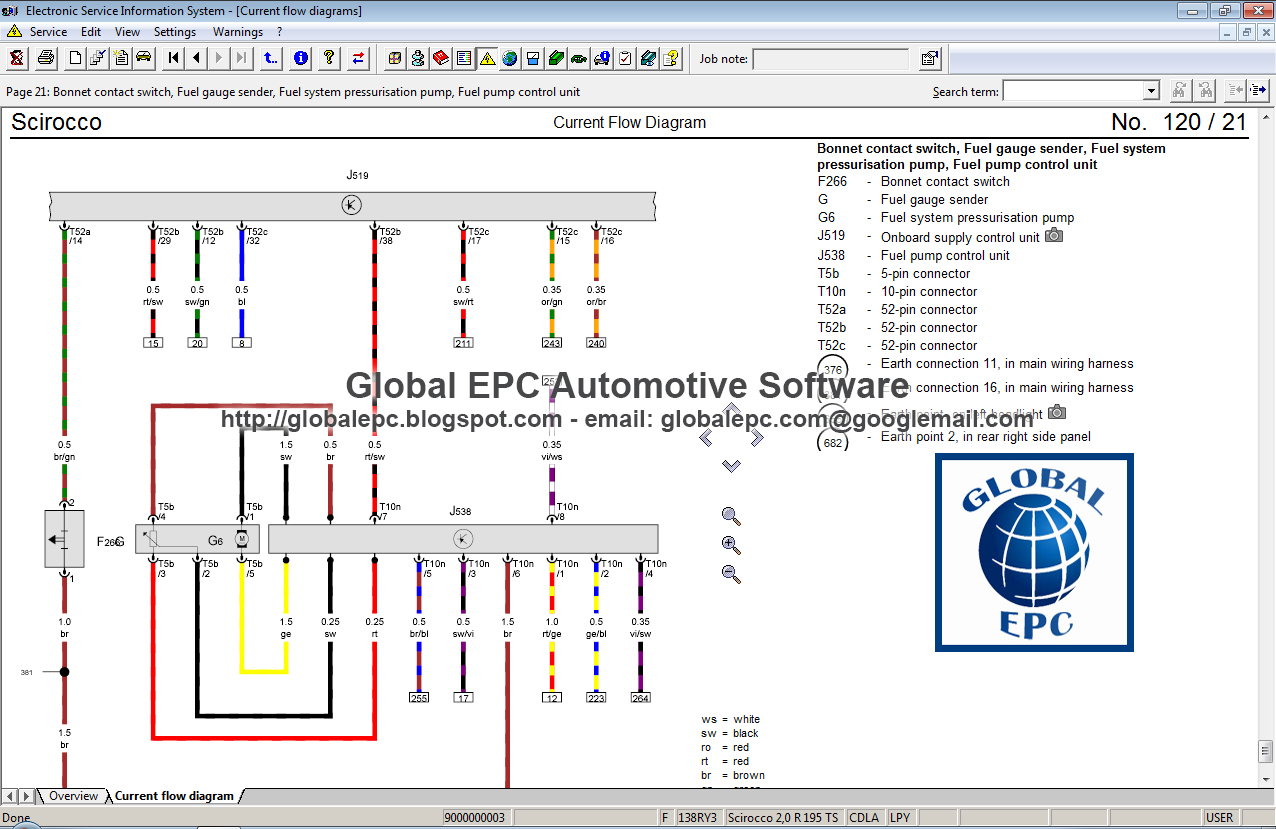Image resolution: width=1276 pixels, height=829 pixels.
Task: Click the earth connection 376 circle
Action: point(832,369)
